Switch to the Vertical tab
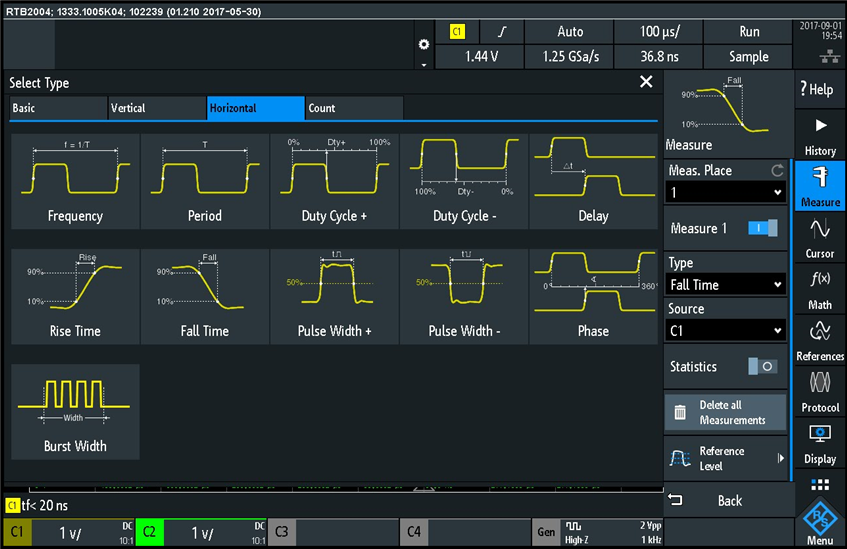847x549 pixels. click(156, 108)
